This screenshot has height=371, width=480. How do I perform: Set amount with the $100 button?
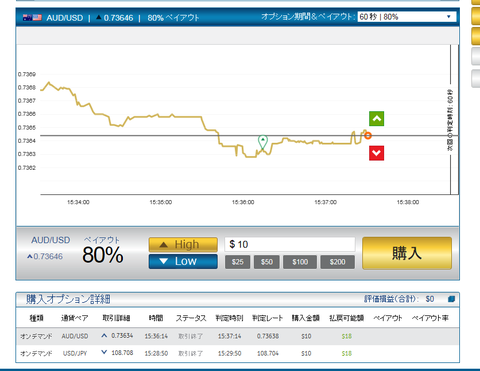[300, 262]
